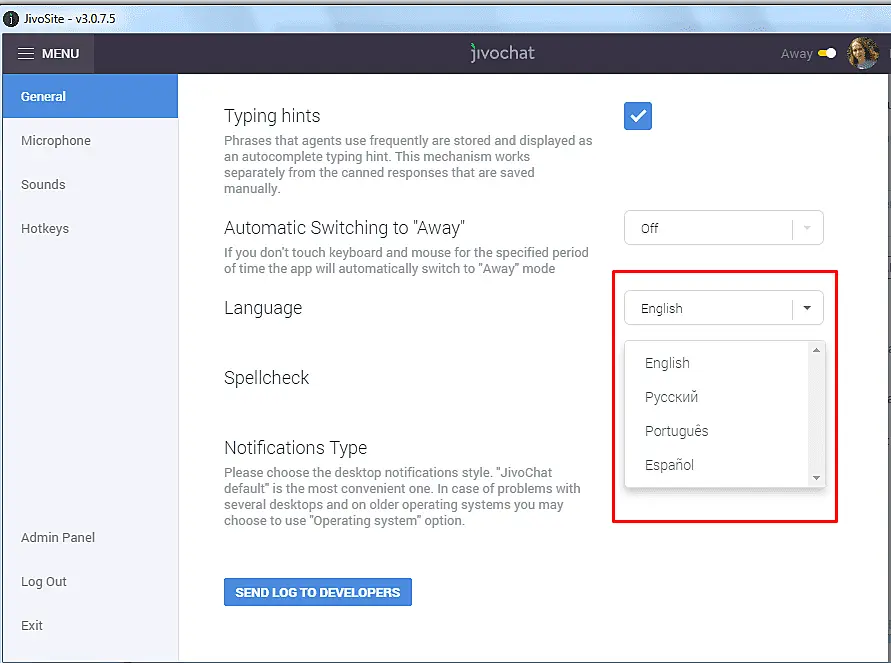Click the JivoSite title bar icon
This screenshot has width=891, height=663.
coord(10,17)
